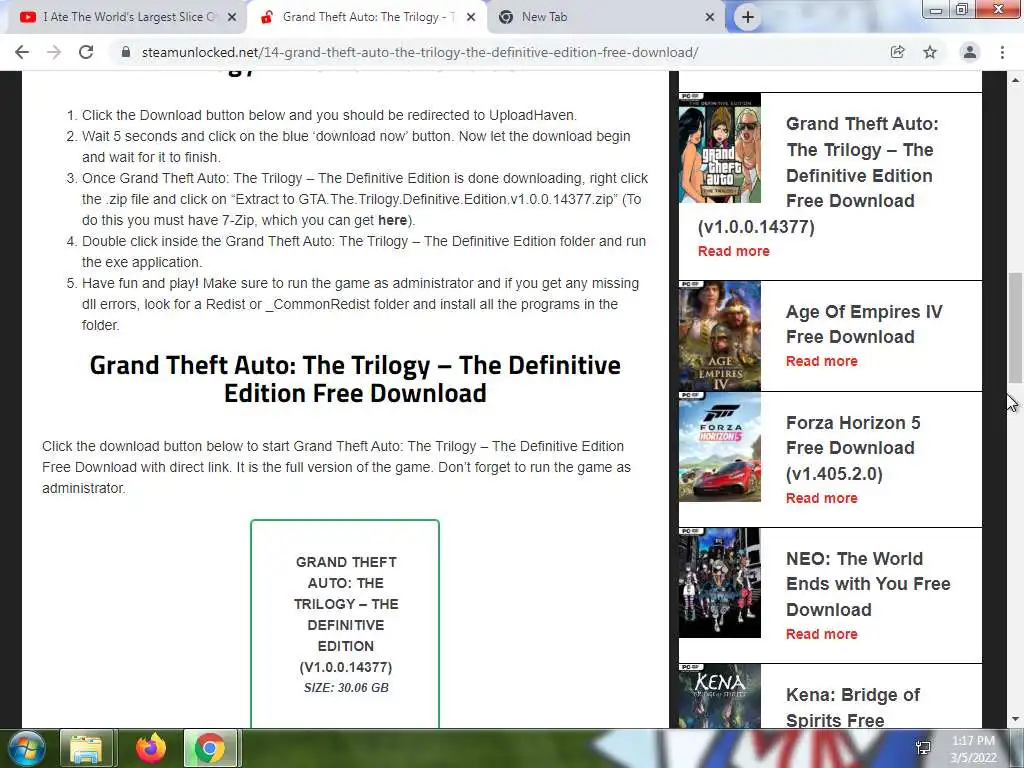1024x768 pixels.
Task: Click page vertical scrollbar thumb
Action: coord(1015,328)
